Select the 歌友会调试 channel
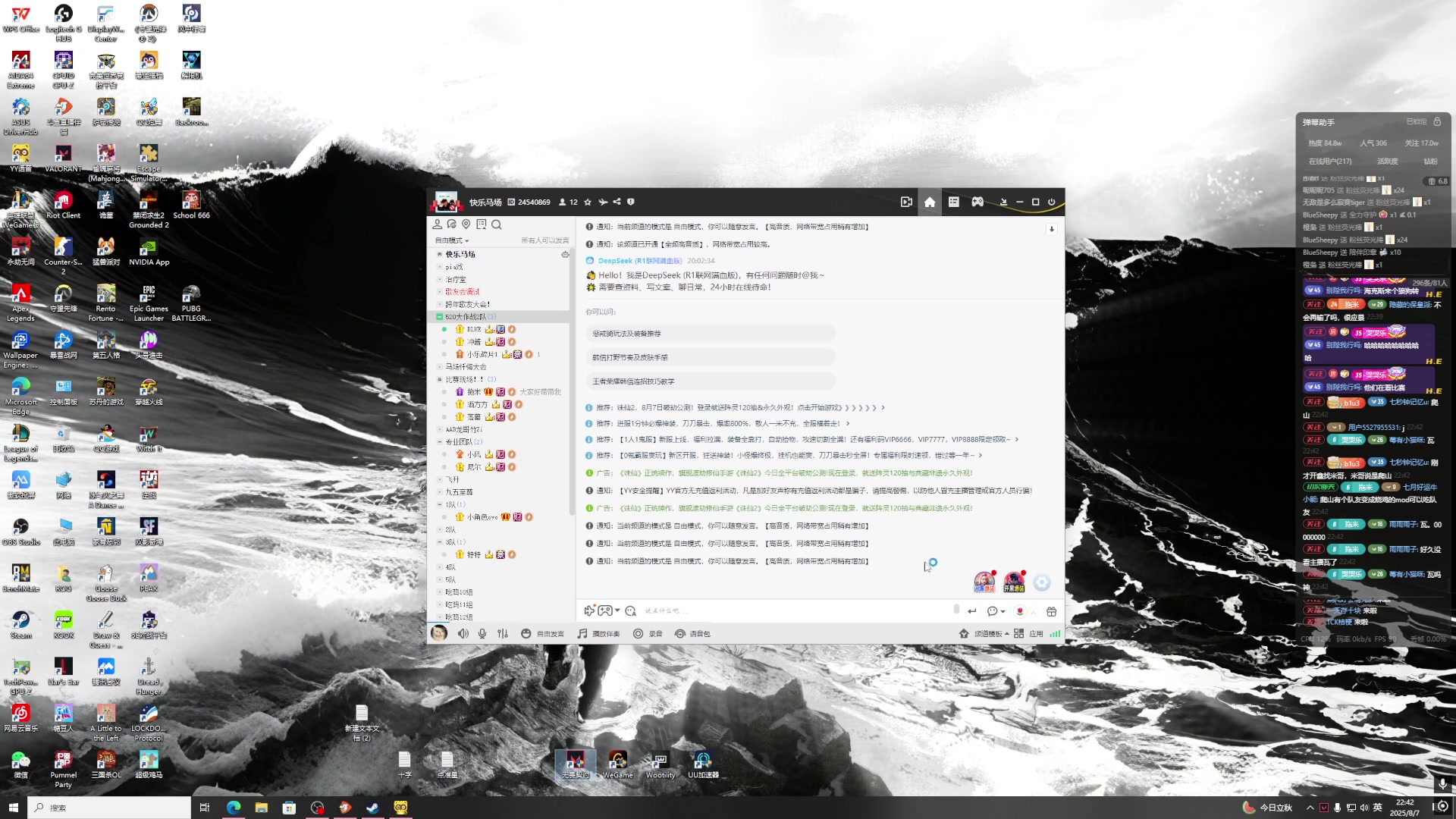 pos(462,292)
